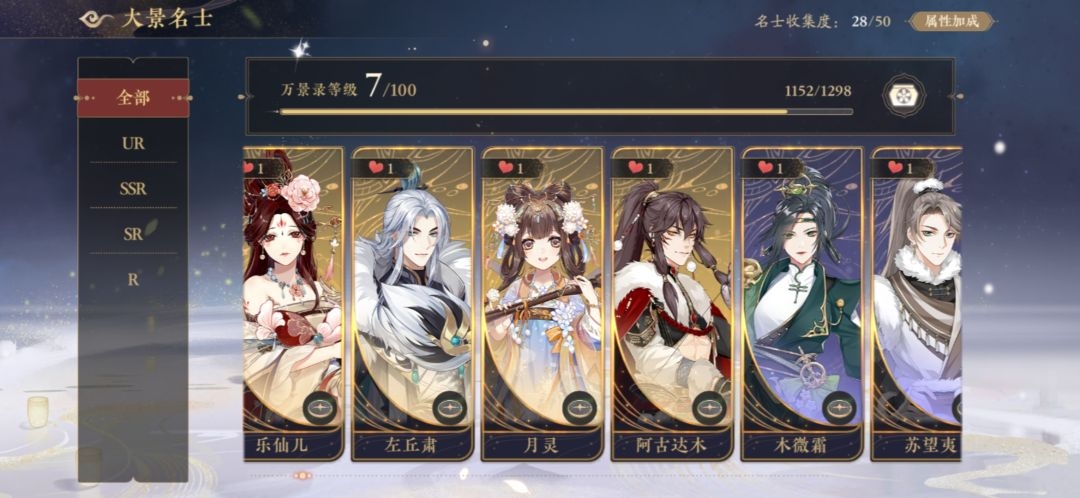
Task: Open the 阿古达木 character card
Action: (x=672, y=304)
